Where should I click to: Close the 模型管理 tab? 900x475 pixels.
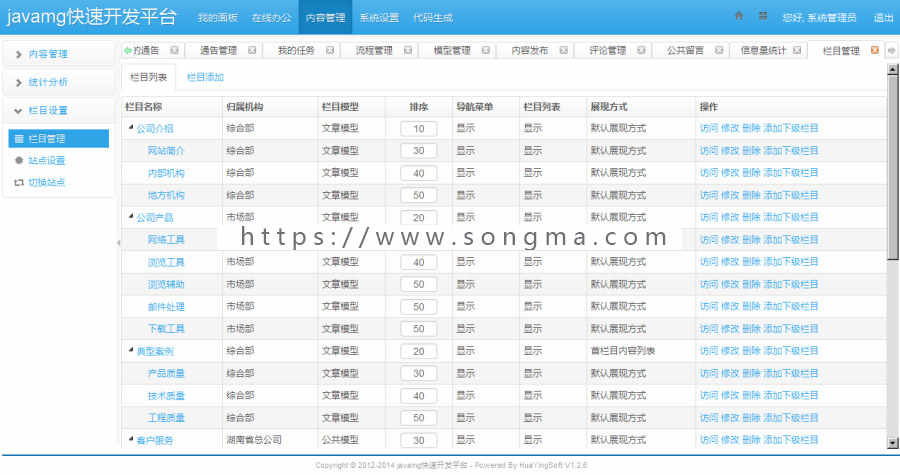tap(486, 50)
